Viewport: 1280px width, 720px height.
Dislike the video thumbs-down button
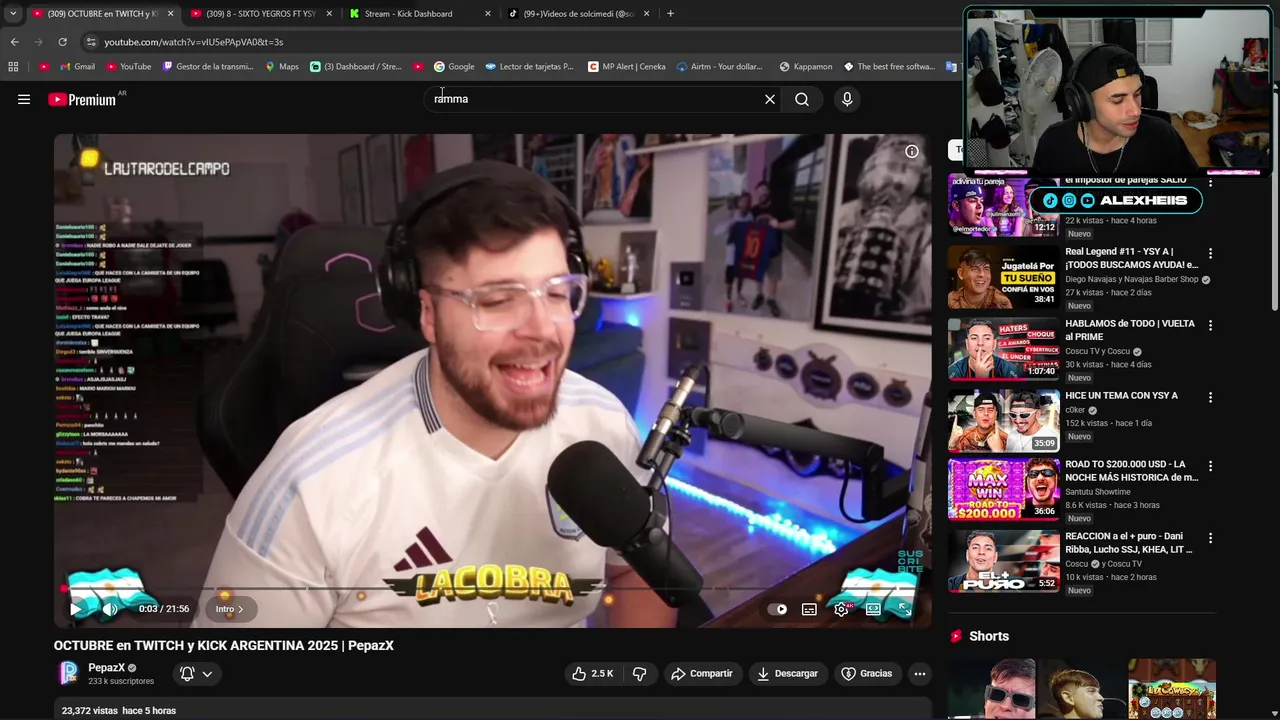(639, 674)
